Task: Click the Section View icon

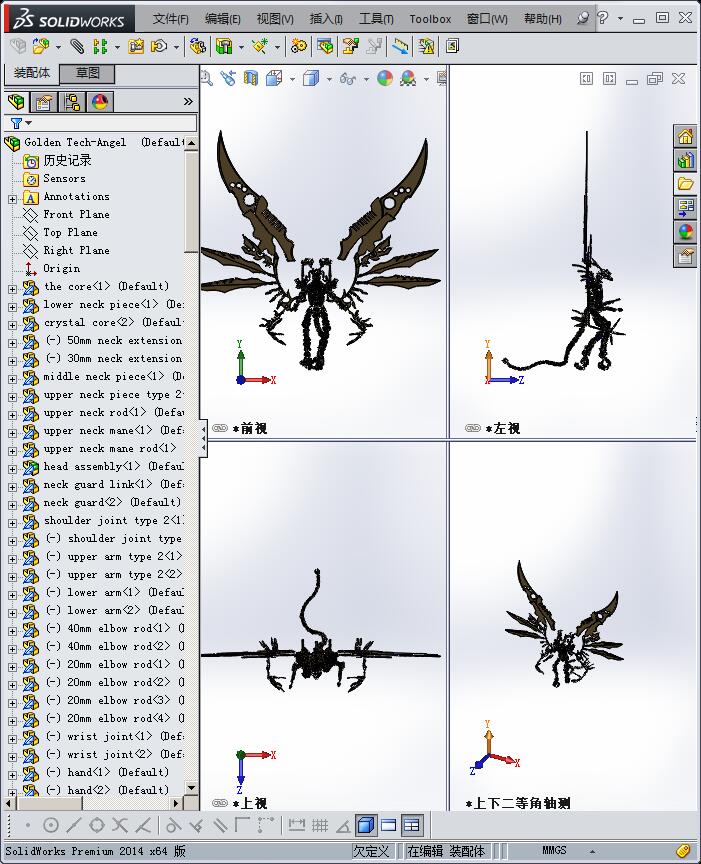Action: (251, 78)
